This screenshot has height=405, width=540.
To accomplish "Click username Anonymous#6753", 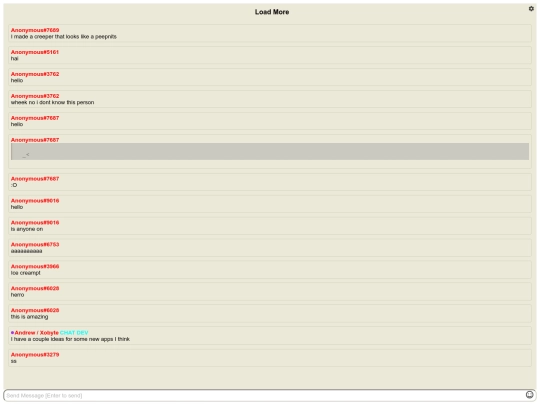I will pyautogui.click(x=35, y=245).
